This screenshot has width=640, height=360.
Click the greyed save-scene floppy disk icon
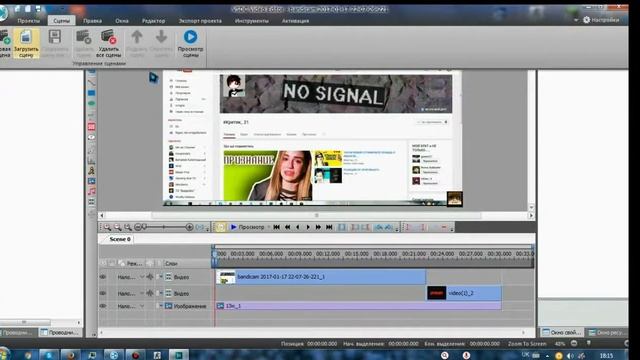(55, 37)
